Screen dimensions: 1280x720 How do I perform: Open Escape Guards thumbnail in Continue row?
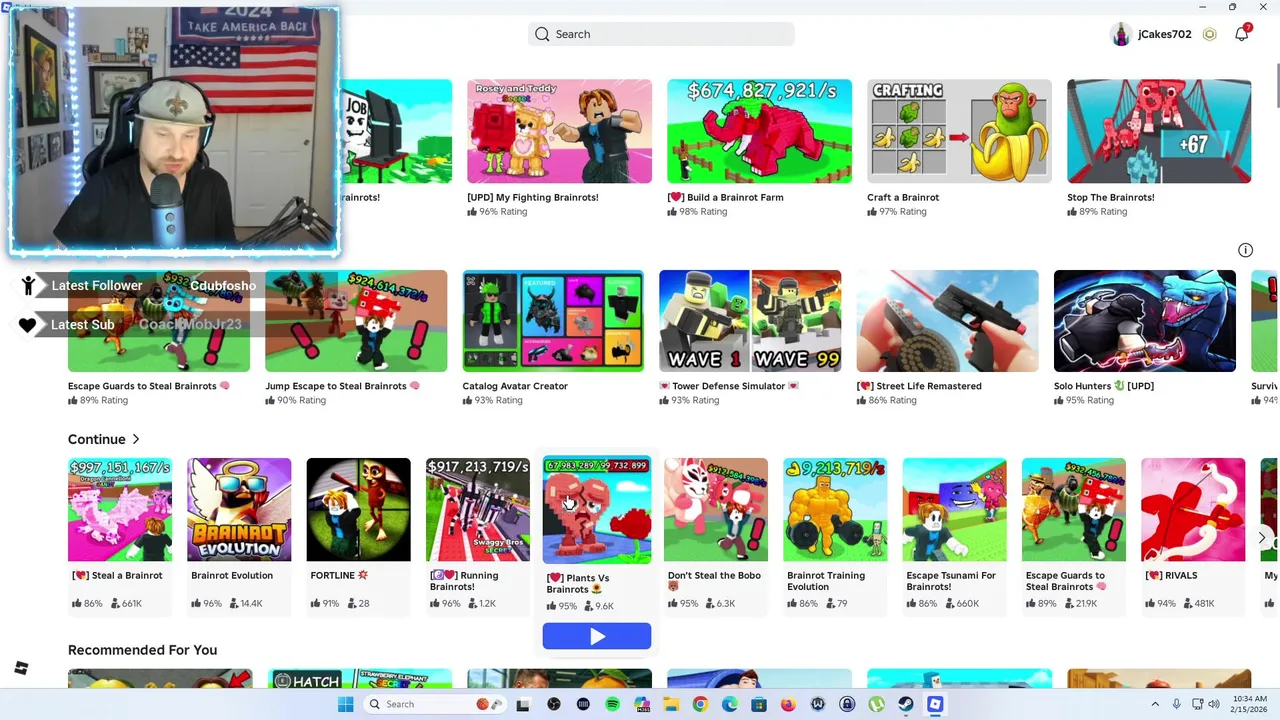(x=1074, y=510)
